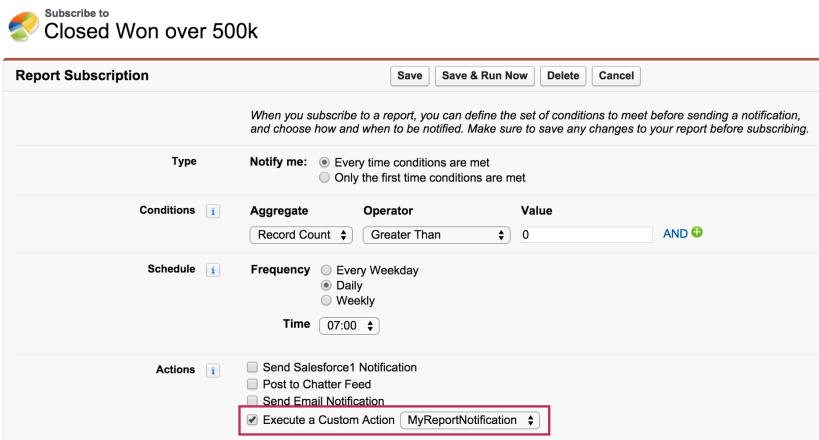Click the info icon next to Schedule
The width and height of the screenshot is (819, 440).
(212, 271)
